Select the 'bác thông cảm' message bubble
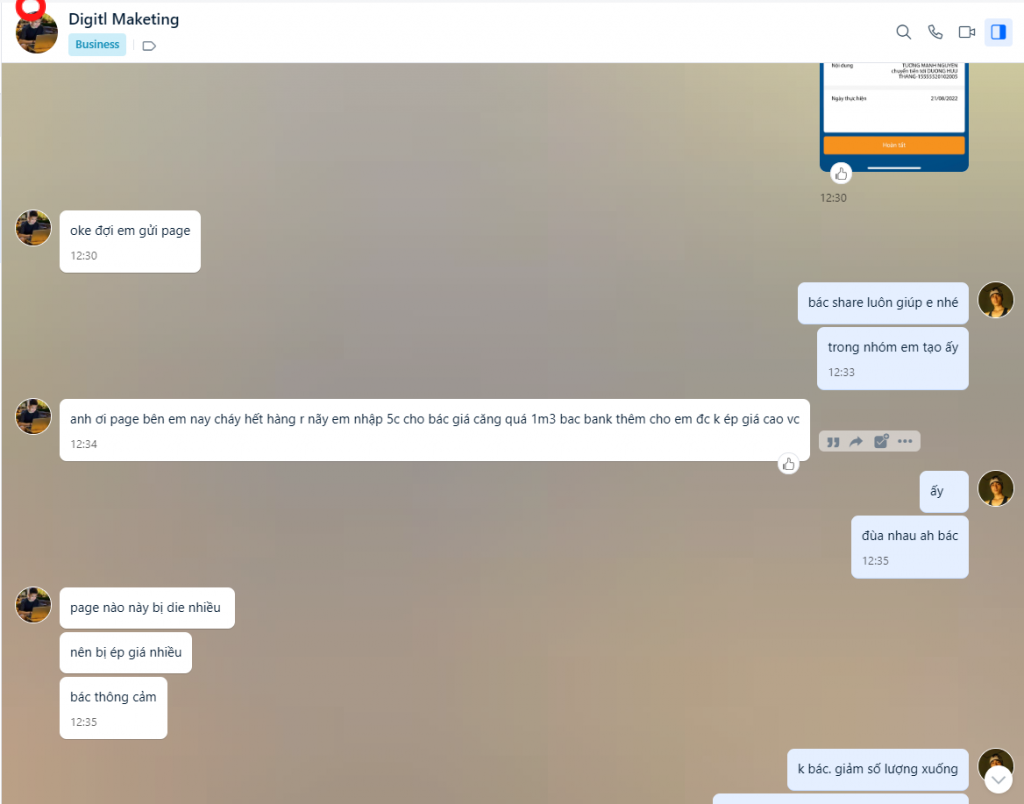The width and height of the screenshot is (1024, 804). [114, 708]
